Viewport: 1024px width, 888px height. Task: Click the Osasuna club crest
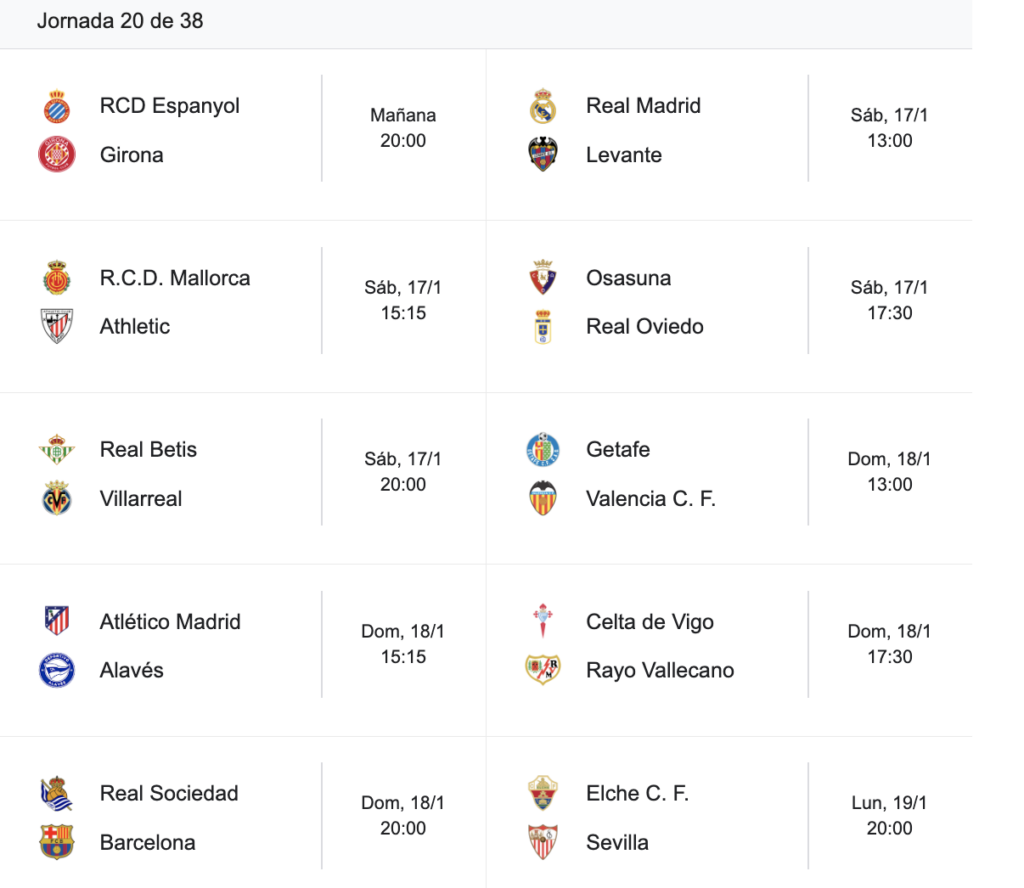(x=543, y=277)
